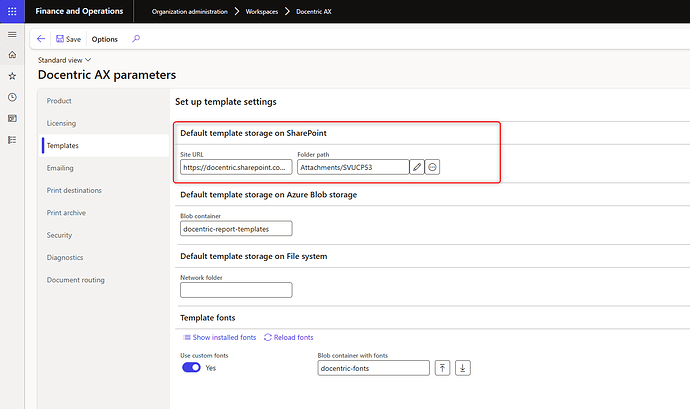This screenshot has width=690, height=409.
Task: Click the ellipsis circle button beside Folder path
Action: (433, 167)
